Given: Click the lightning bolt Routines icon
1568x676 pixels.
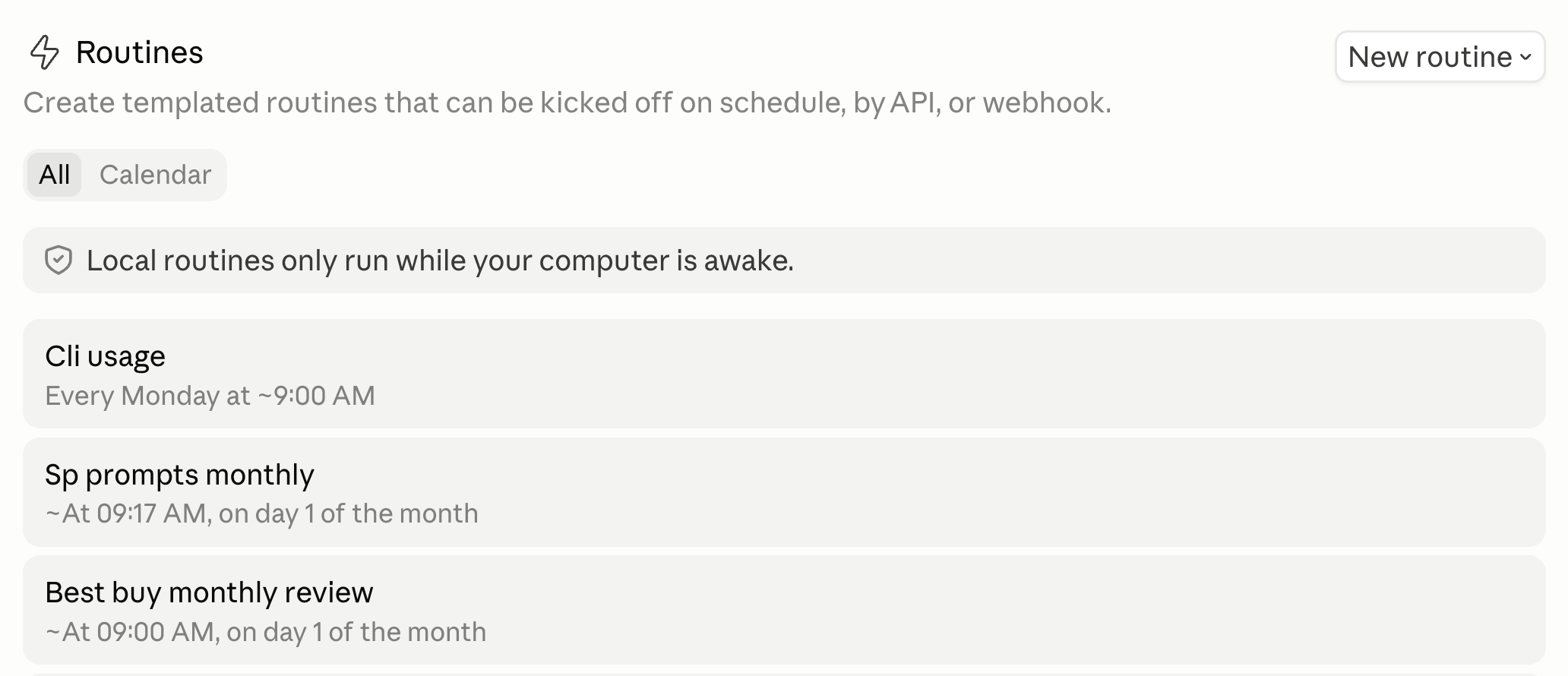Looking at the screenshot, I should [44, 52].
